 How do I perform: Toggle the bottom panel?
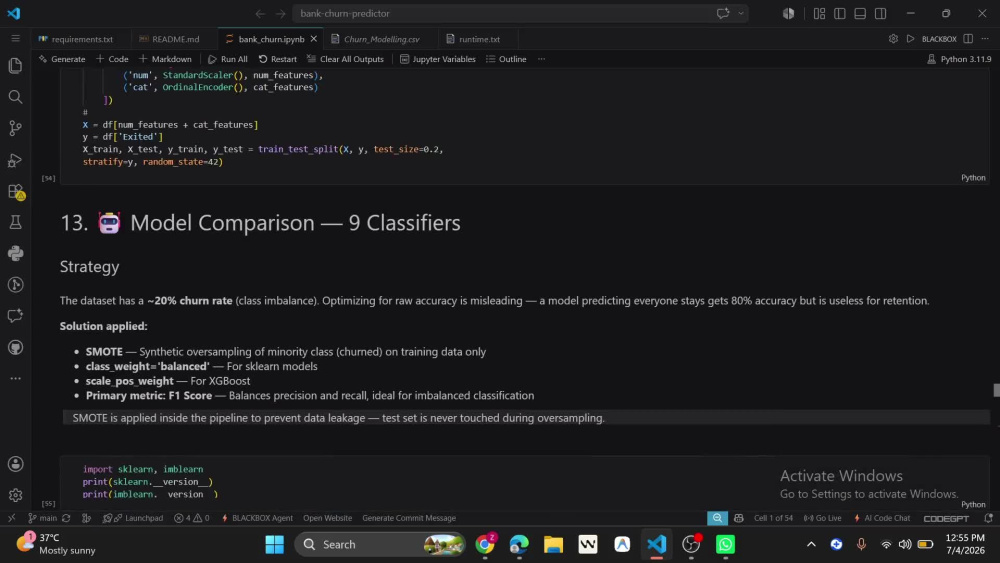click(860, 13)
